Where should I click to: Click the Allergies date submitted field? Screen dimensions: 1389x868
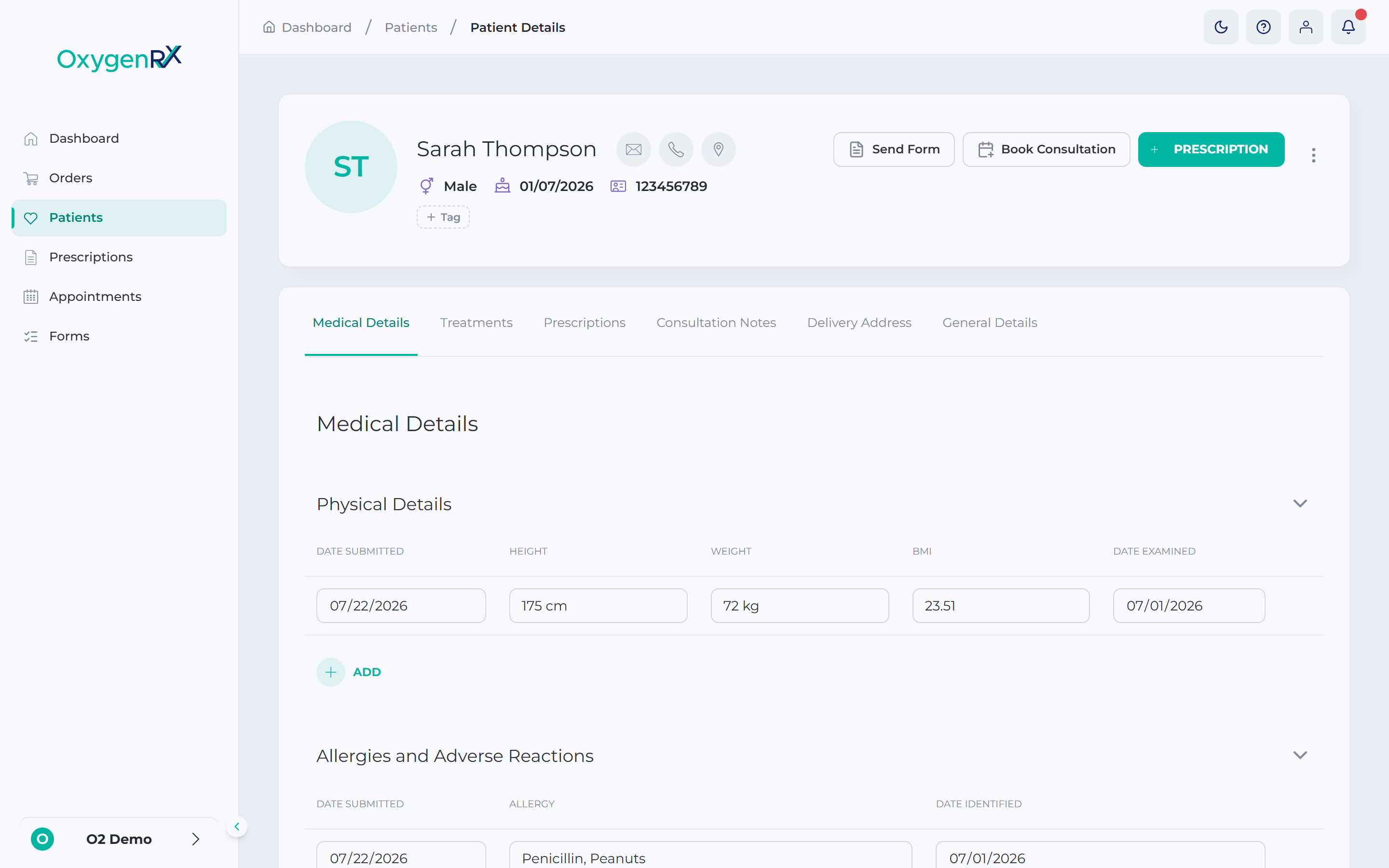click(x=401, y=855)
